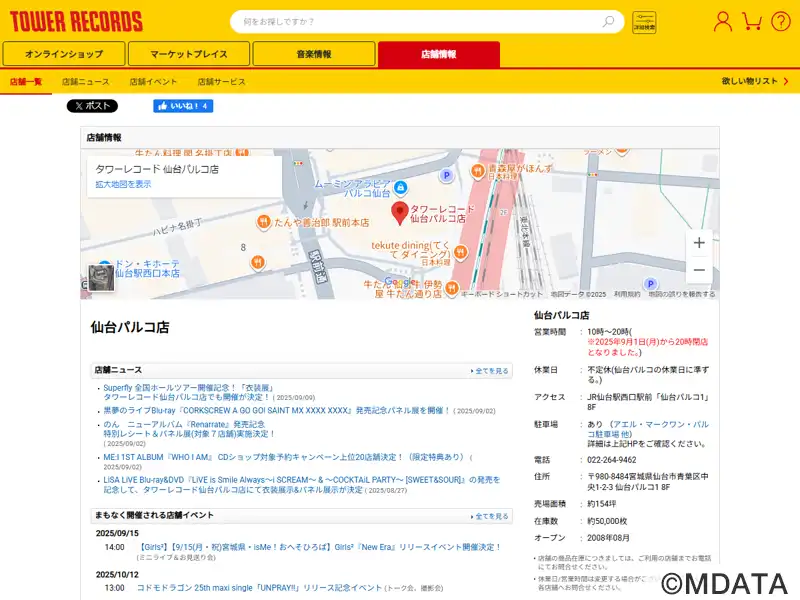Click the 青森屋がほんず restaurant marker
The image size is (800, 600).
477,171
